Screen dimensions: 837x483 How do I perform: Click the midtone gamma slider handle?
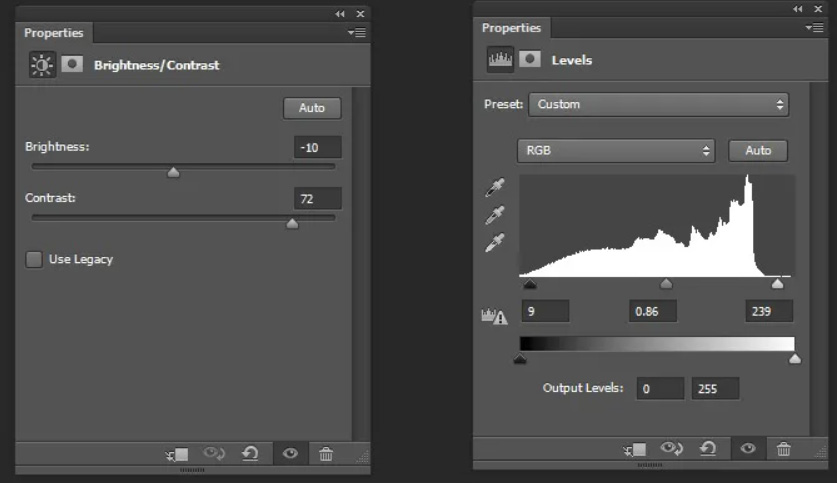click(666, 283)
